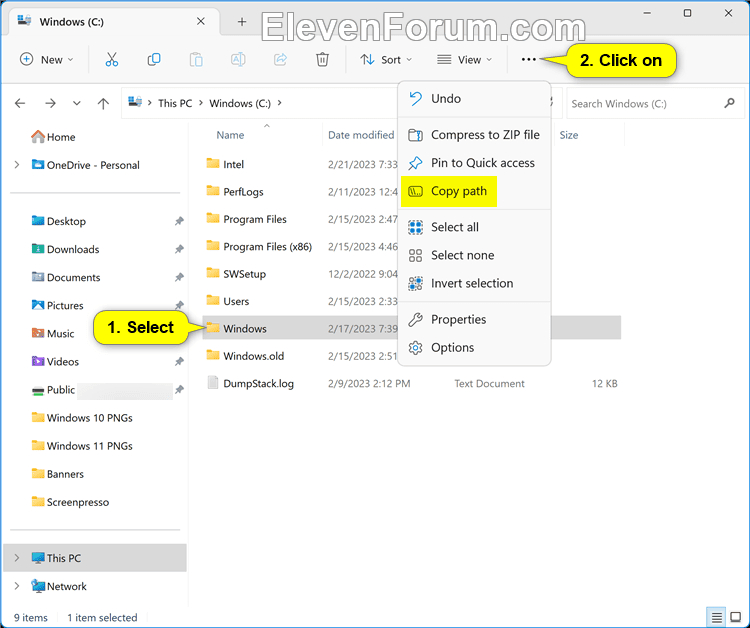Go forward with the right arrow

(50, 103)
